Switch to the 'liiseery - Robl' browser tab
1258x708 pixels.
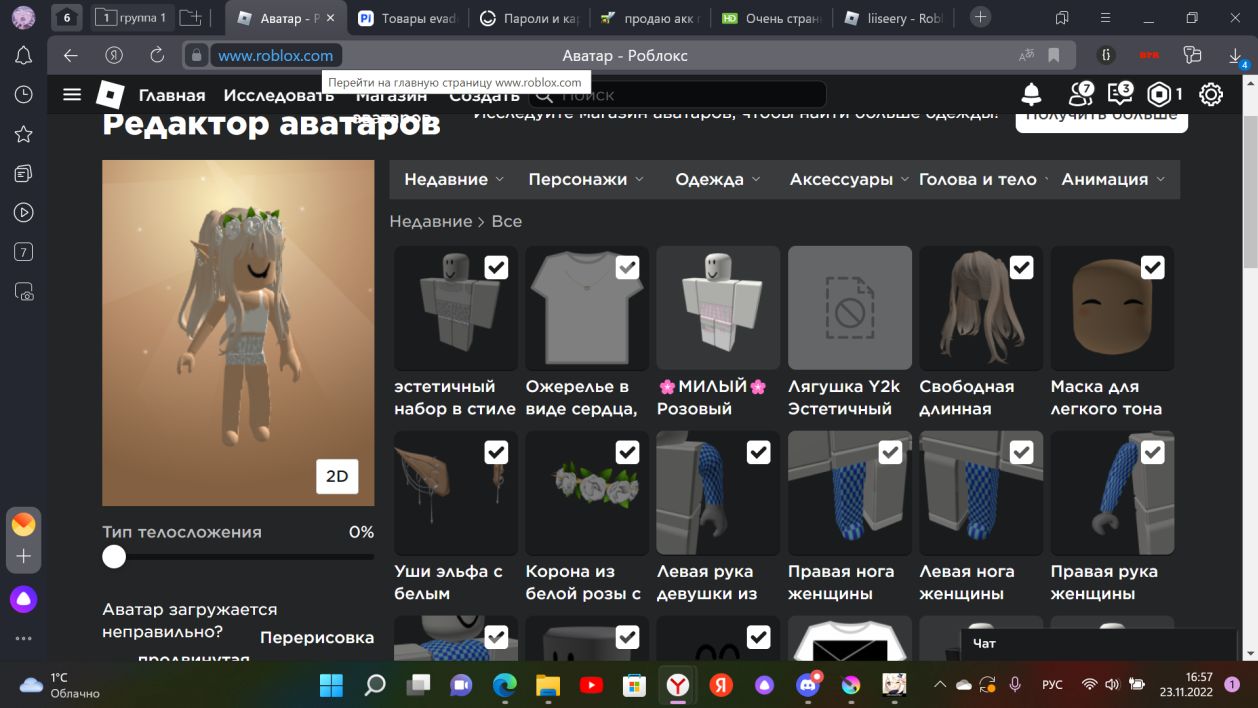click(x=893, y=18)
